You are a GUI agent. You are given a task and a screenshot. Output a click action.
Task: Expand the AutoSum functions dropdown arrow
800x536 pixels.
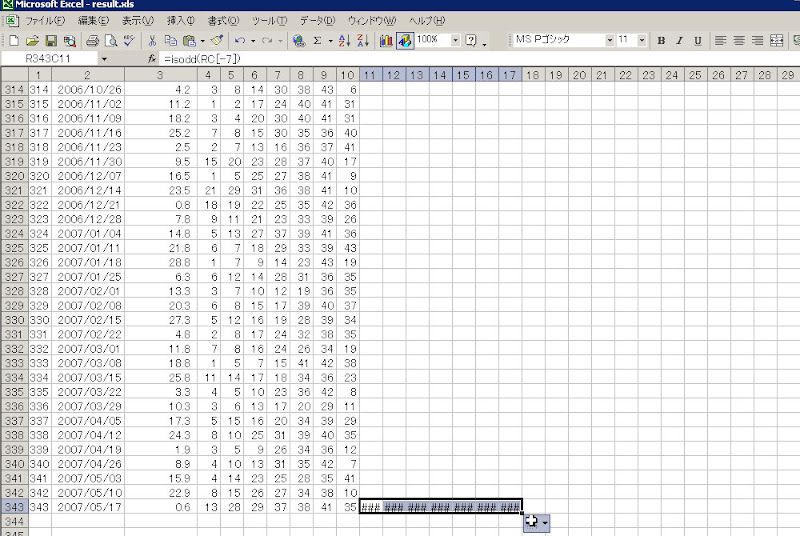click(x=331, y=41)
